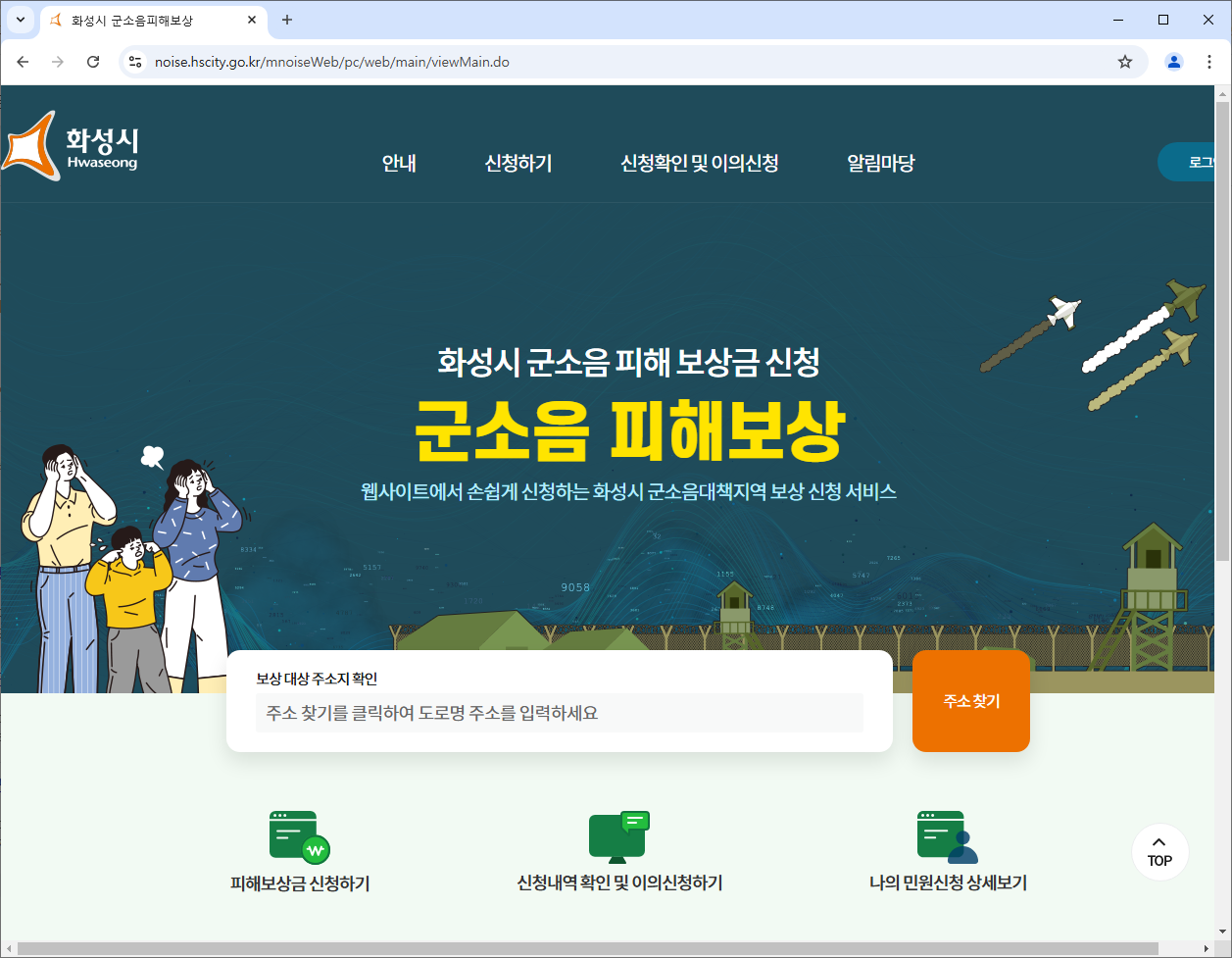Select the 신청내역 확인 및 이의신청하기 icon
Viewport: 1232px width, 958px height.
click(618, 849)
